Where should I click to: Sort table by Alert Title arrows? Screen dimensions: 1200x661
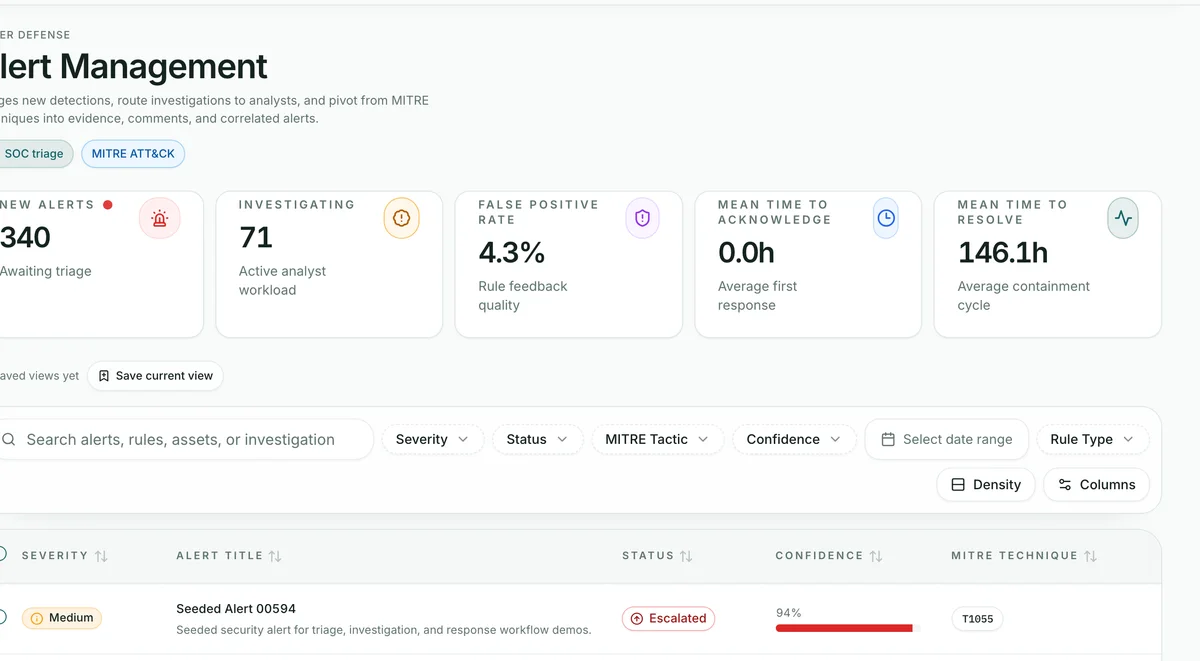click(275, 556)
